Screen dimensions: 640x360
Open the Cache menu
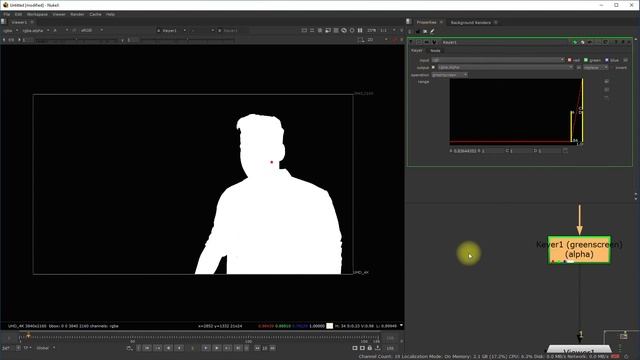[x=95, y=14]
